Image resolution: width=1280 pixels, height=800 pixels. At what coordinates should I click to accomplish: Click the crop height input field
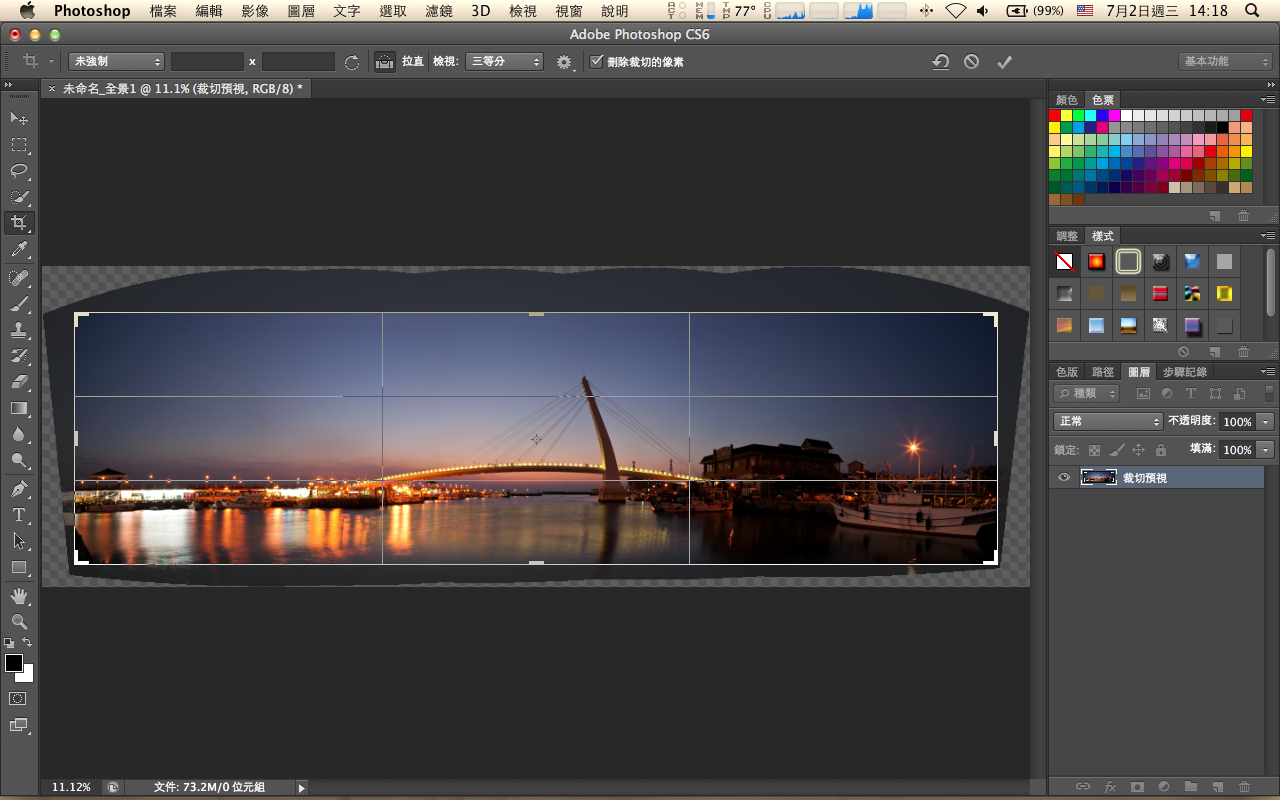(298, 62)
